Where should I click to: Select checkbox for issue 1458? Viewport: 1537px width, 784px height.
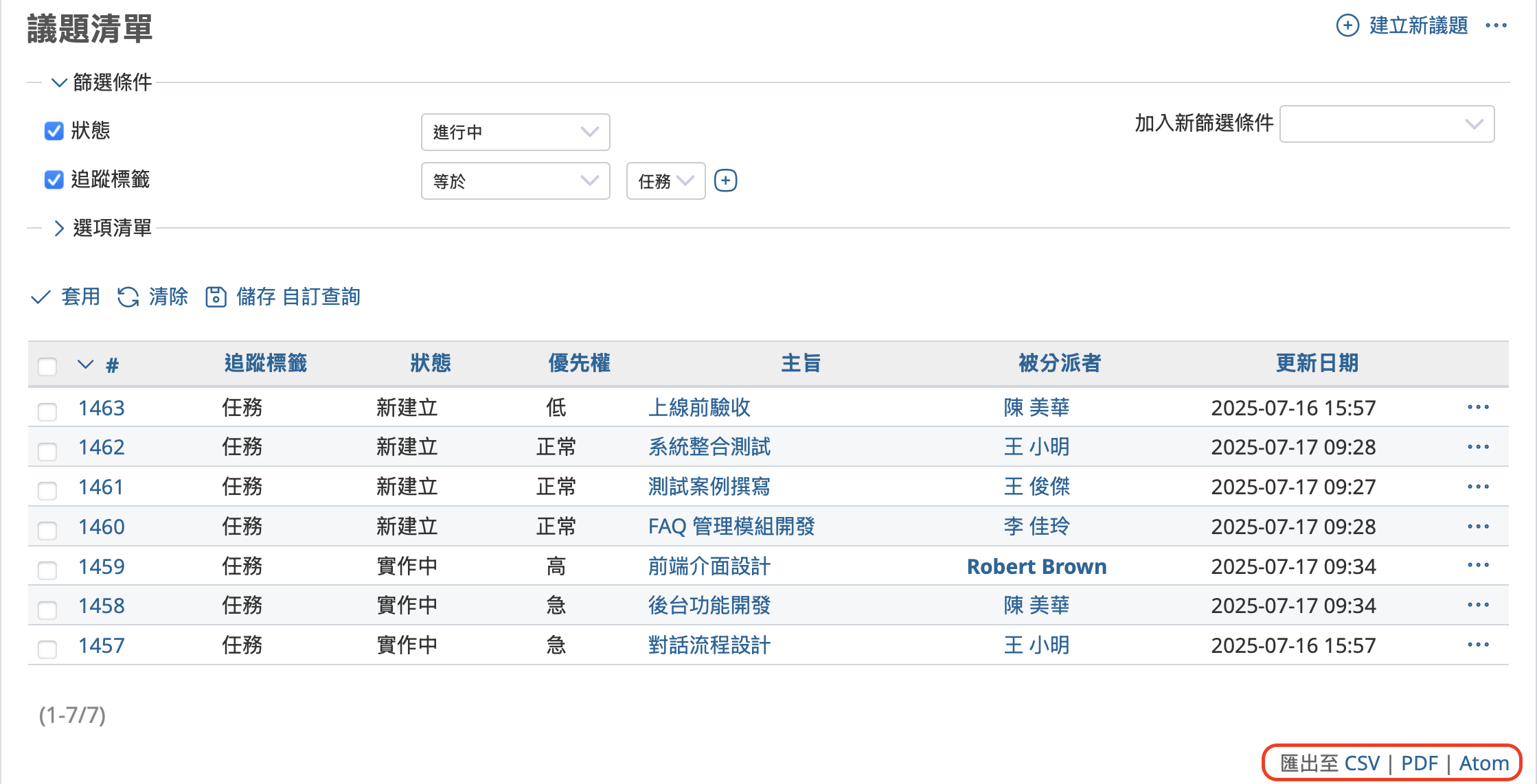[47, 610]
